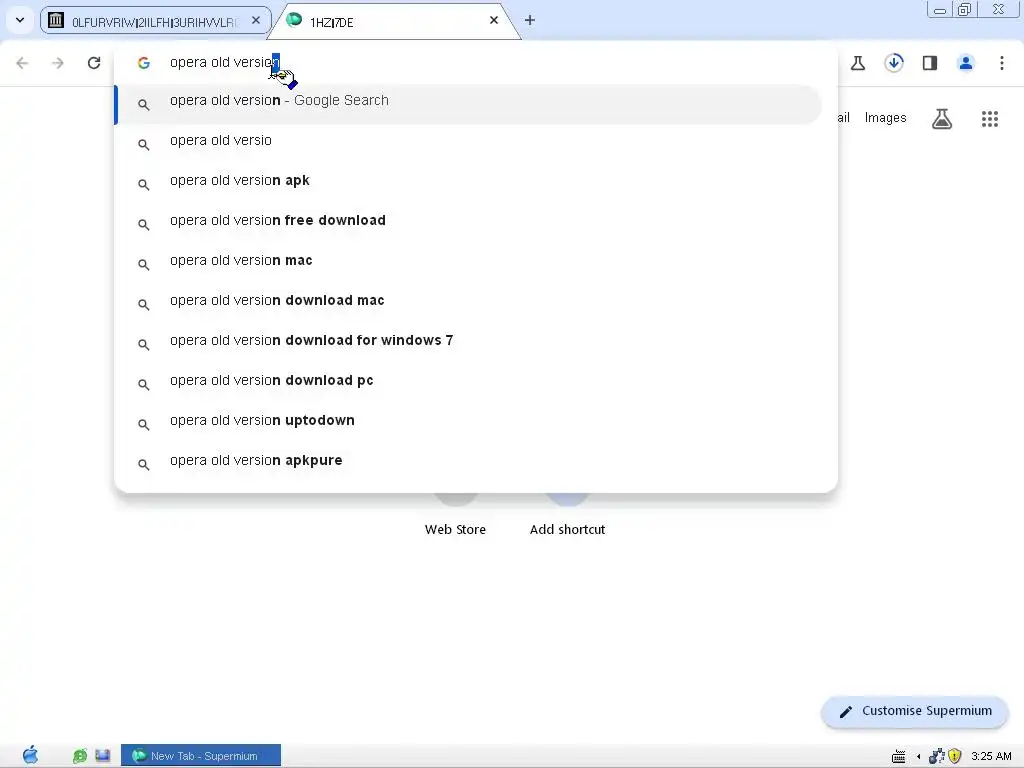Click the security shield tray icon
This screenshot has height=768, width=1024.
[955, 756]
